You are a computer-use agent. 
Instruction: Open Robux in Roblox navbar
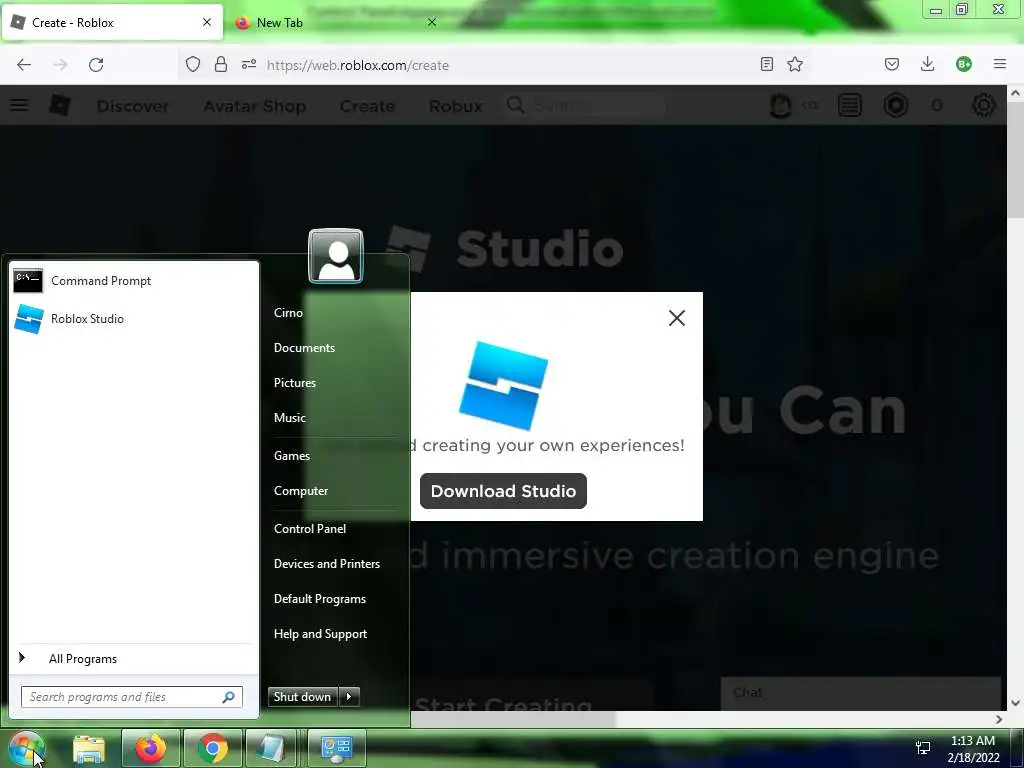[x=456, y=106]
